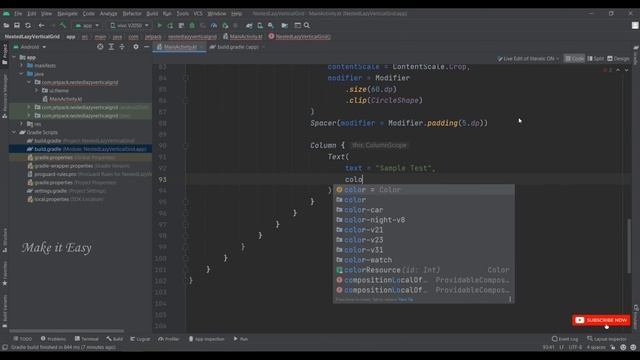640x360 pixels.
Task: Click the status bar lock read-only icon
Action: tap(613, 347)
